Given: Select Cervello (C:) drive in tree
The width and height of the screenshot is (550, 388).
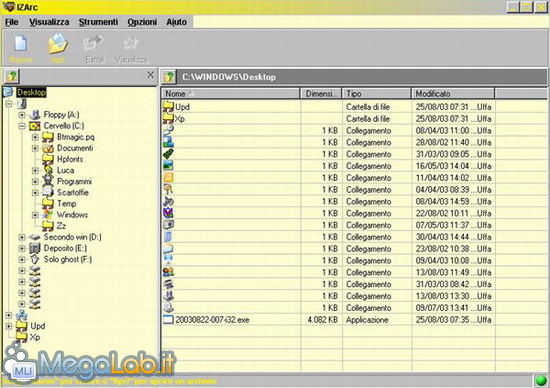Looking at the screenshot, I should click(x=64, y=126).
